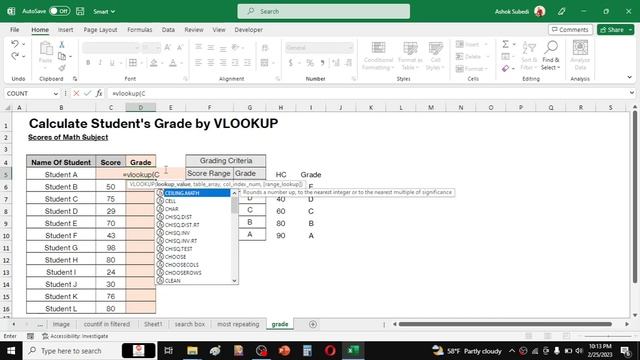Click the Accounting dollar format icon
This screenshot has width=640, height=360.
(x=291, y=63)
